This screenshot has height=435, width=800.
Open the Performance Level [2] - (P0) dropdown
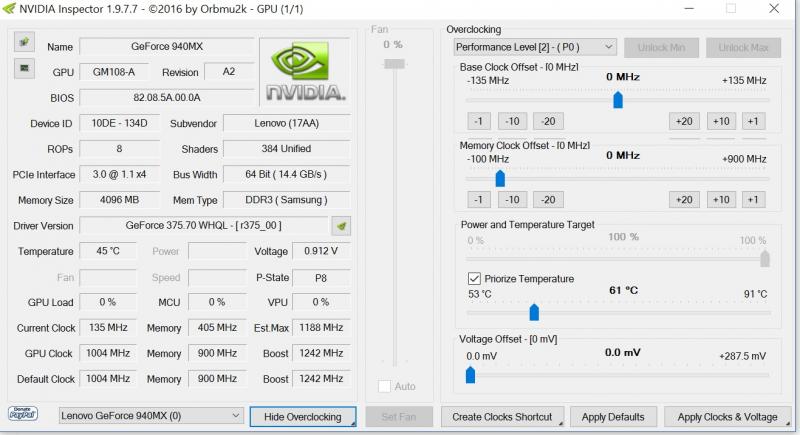tap(535, 47)
